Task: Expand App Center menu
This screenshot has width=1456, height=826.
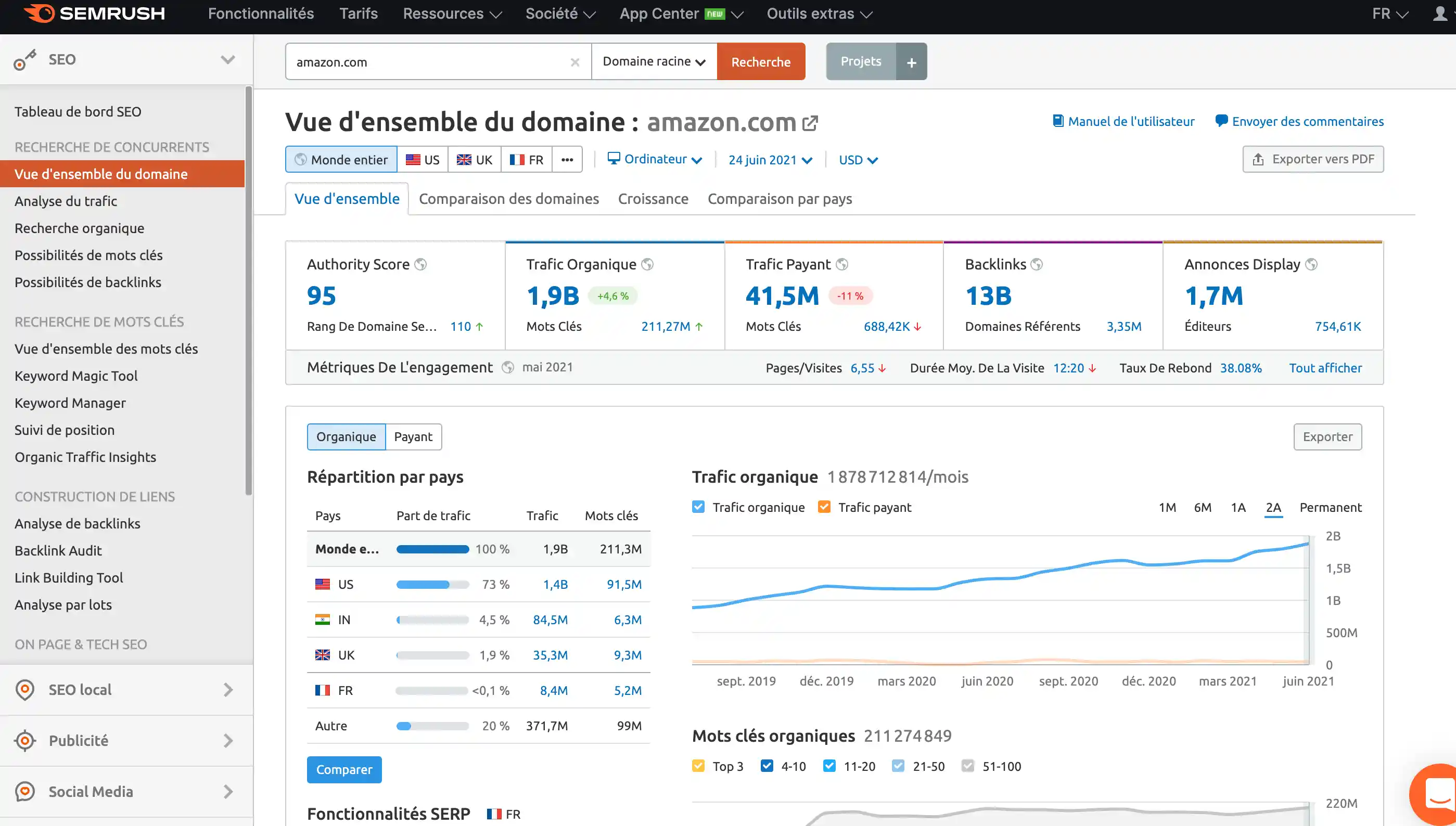Action: [681, 14]
